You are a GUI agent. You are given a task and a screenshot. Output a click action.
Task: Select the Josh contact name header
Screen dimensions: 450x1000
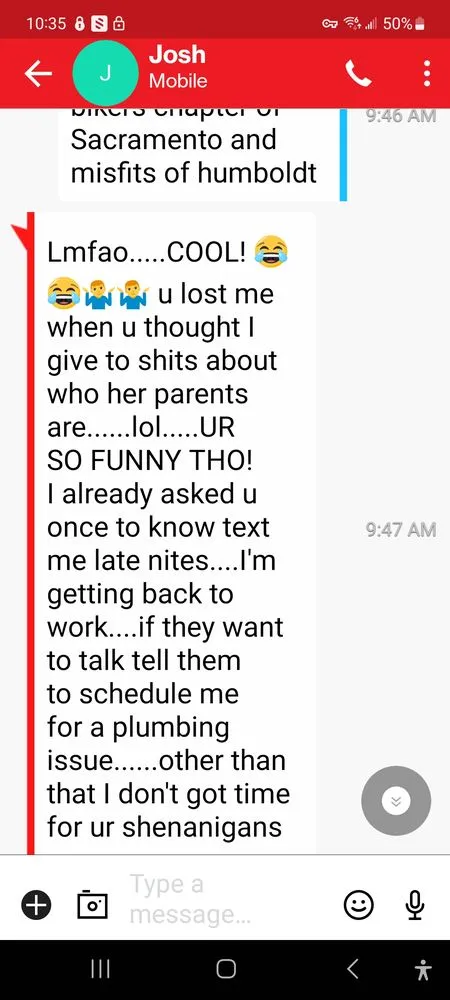click(x=177, y=55)
